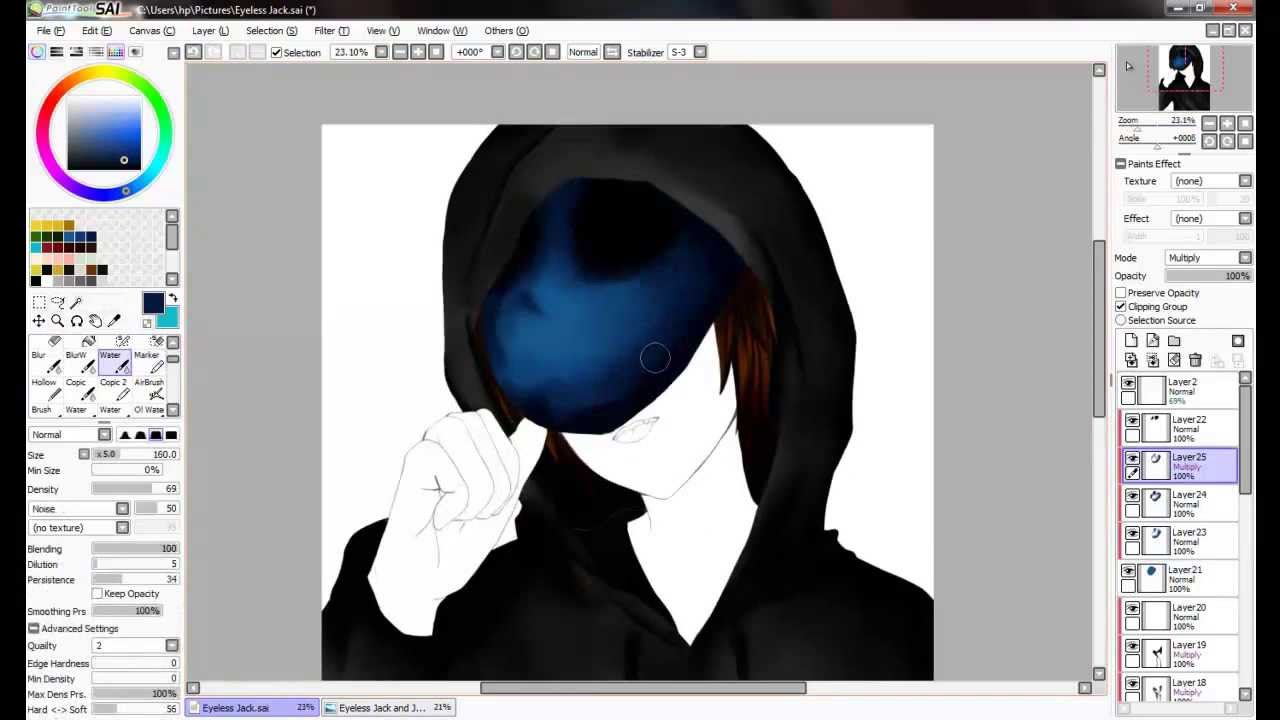Open the Filter menu

[331, 31]
